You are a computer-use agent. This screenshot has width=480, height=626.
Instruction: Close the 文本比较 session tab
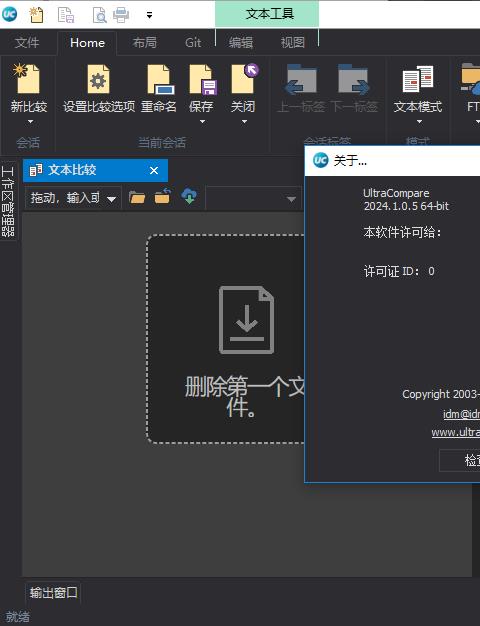pos(154,170)
